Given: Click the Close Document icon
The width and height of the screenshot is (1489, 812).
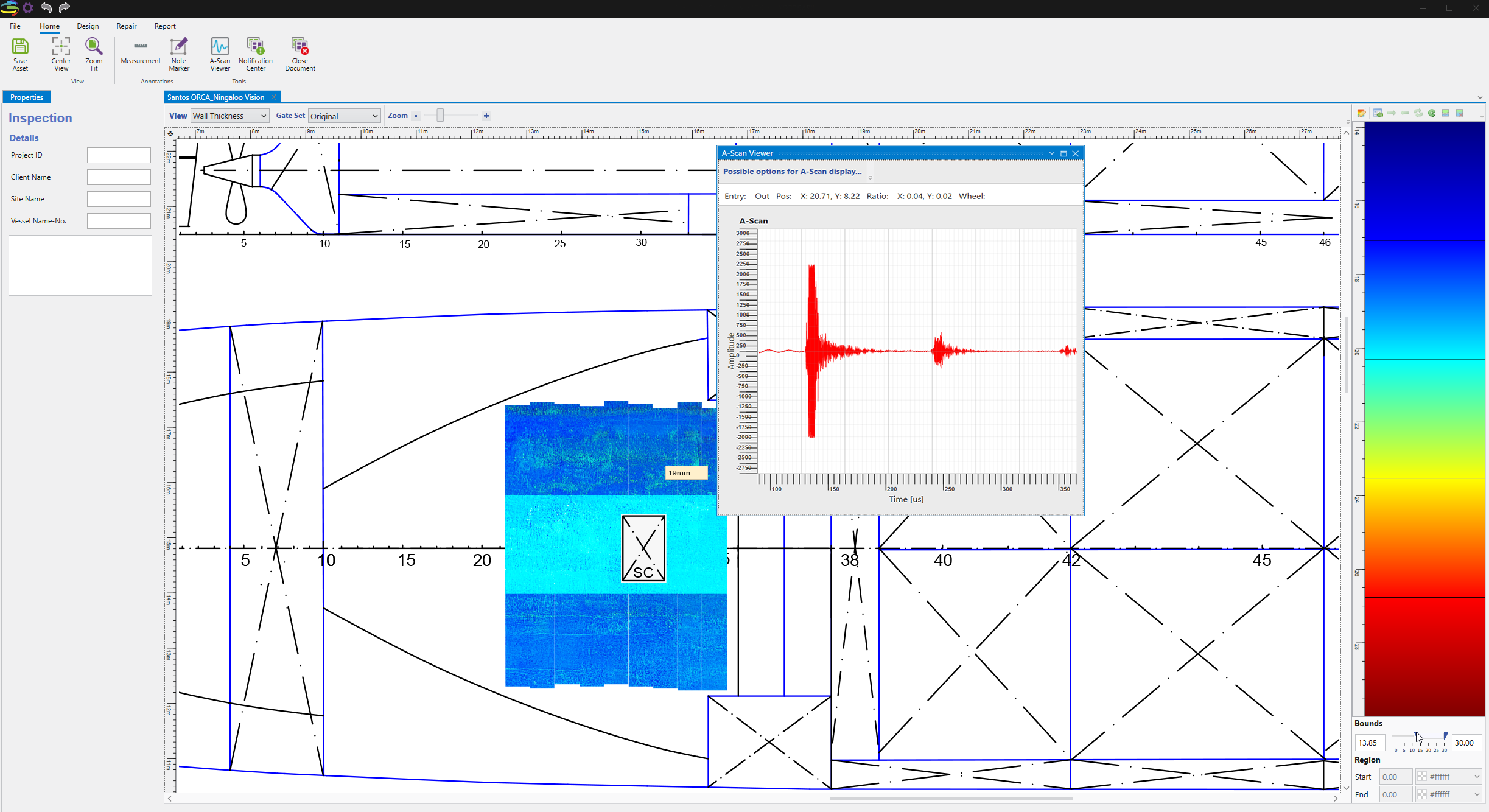Looking at the screenshot, I should click(x=300, y=47).
